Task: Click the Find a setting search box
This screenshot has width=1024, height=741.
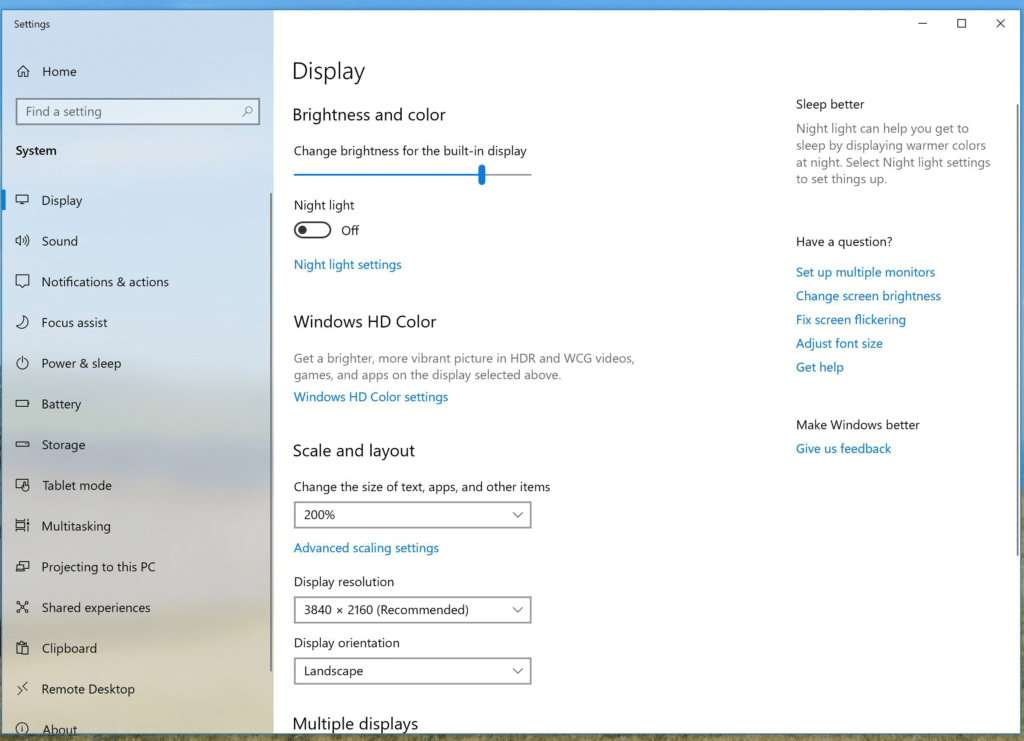Action: point(137,112)
